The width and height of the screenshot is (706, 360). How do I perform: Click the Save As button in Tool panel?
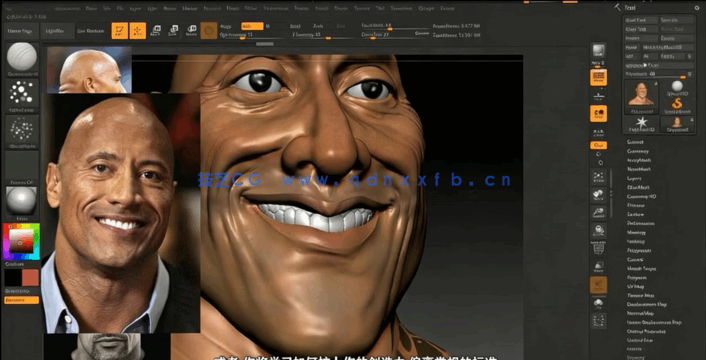click(677, 20)
